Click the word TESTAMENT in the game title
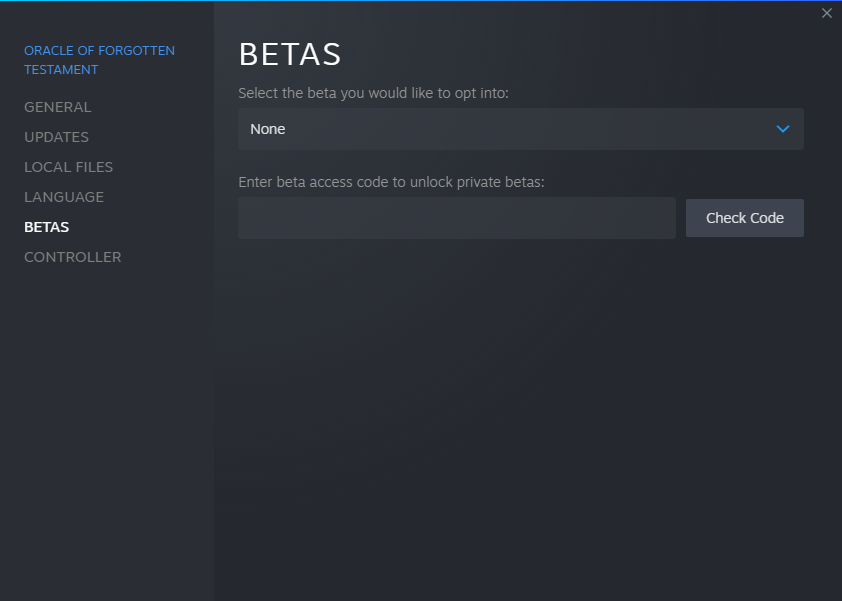The height and width of the screenshot is (601, 842). click(x=61, y=70)
